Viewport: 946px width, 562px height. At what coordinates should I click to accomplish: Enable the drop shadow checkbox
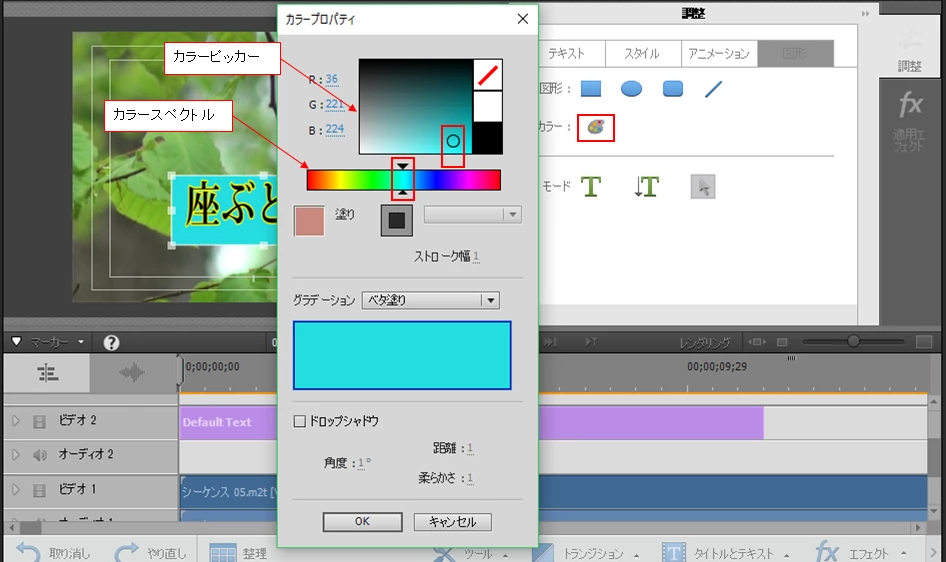click(299, 421)
